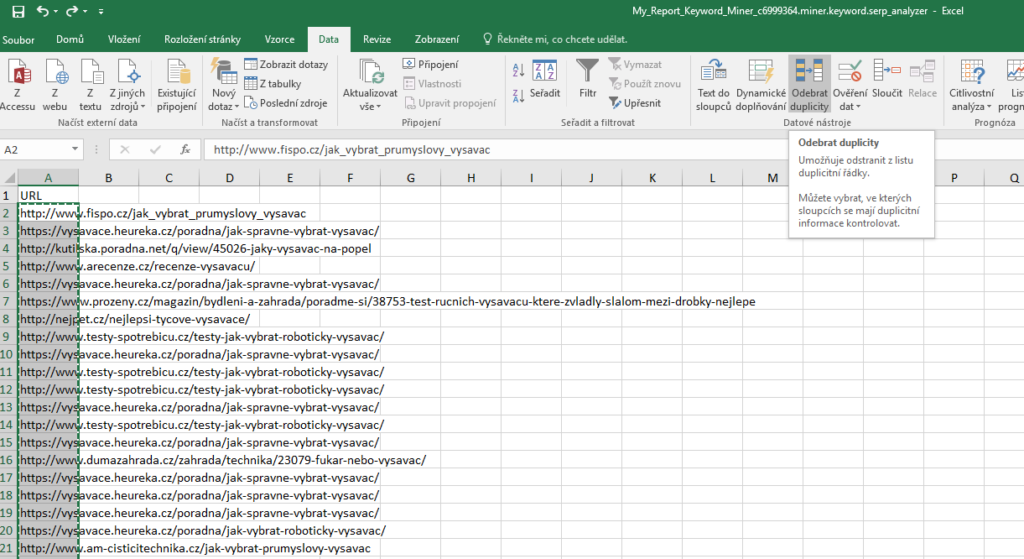Select the Revize ribbon tab

pos(377,39)
